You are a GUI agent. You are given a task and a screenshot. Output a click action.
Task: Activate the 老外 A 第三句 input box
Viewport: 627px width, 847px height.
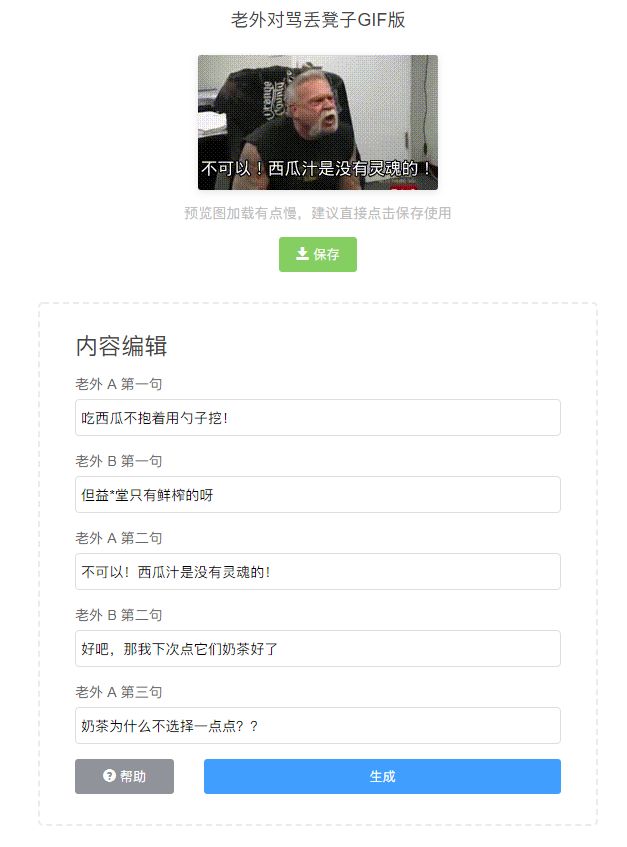[x=318, y=725]
